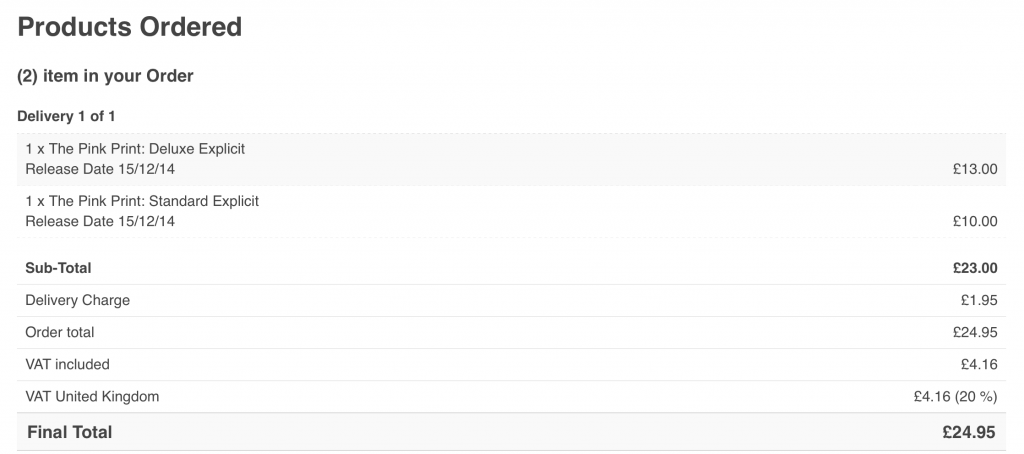Image resolution: width=1024 pixels, height=454 pixels.
Task: Select the £1.95 delivery charge amount
Action: pos(979,300)
